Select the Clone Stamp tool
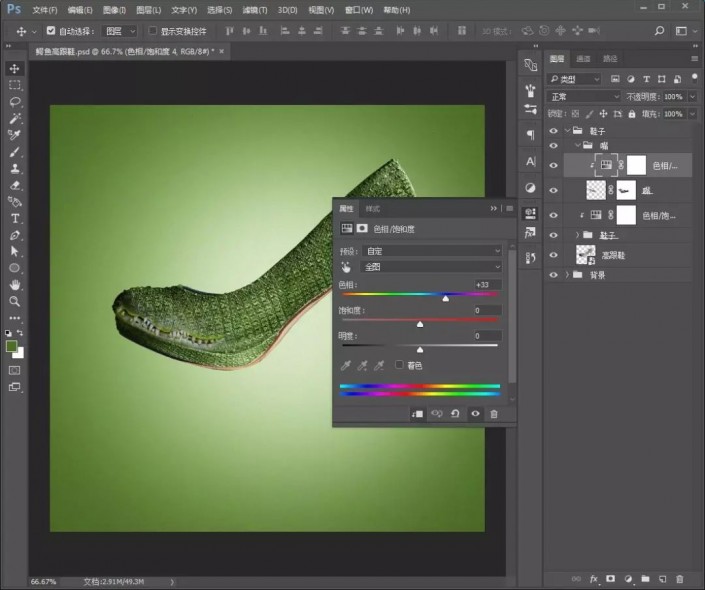705x590 pixels. click(x=14, y=168)
